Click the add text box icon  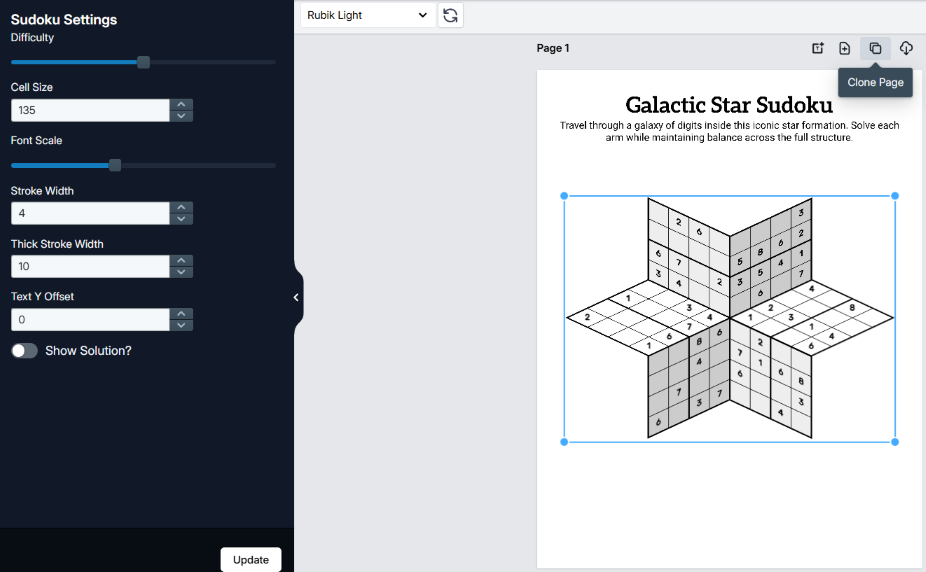tap(817, 48)
